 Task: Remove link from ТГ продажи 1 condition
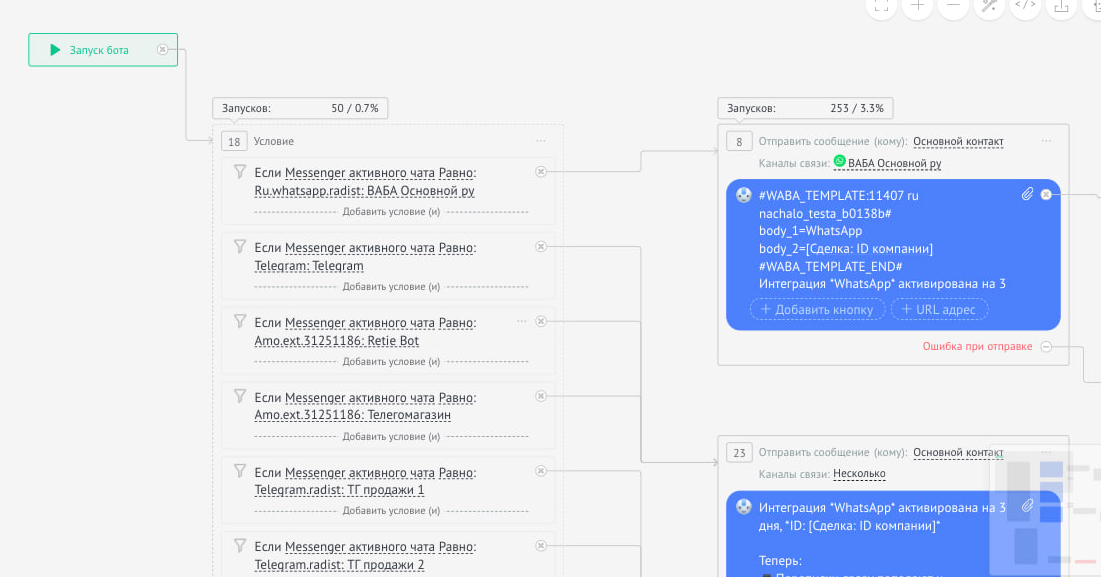pyautogui.click(x=541, y=471)
